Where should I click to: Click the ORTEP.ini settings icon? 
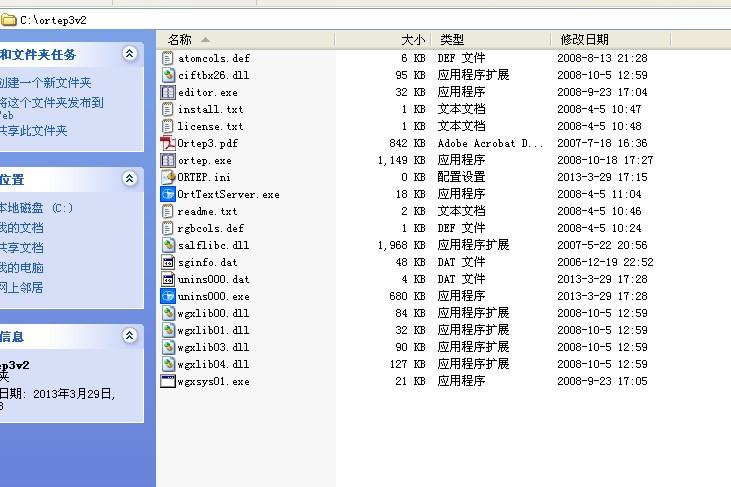point(167,177)
